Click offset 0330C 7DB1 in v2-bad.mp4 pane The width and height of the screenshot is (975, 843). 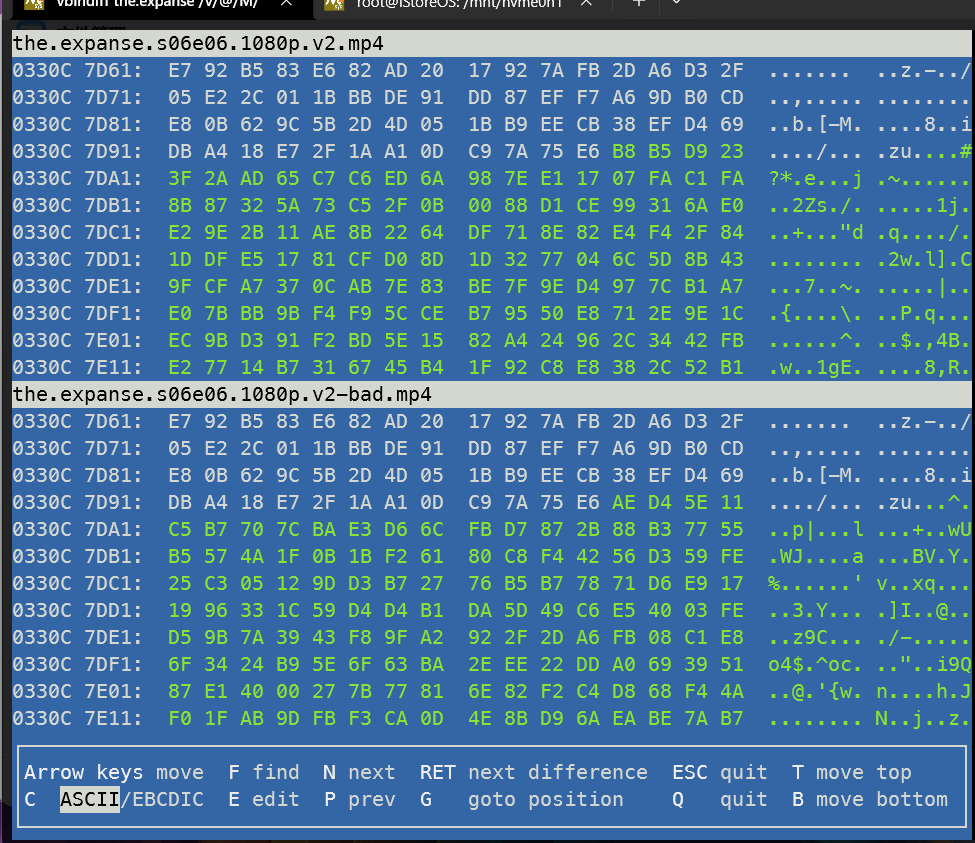(x=77, y=556)
